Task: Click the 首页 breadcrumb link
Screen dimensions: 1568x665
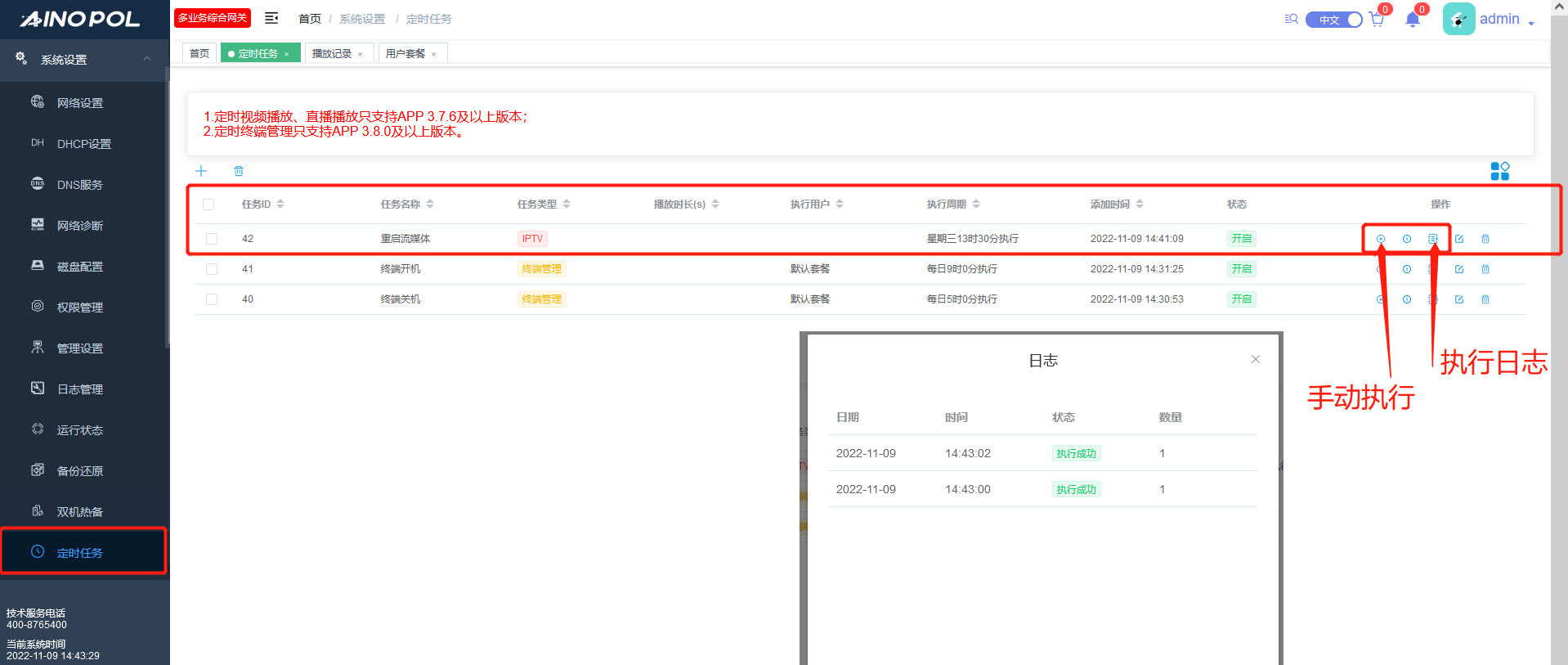Action: click(310, 19)
